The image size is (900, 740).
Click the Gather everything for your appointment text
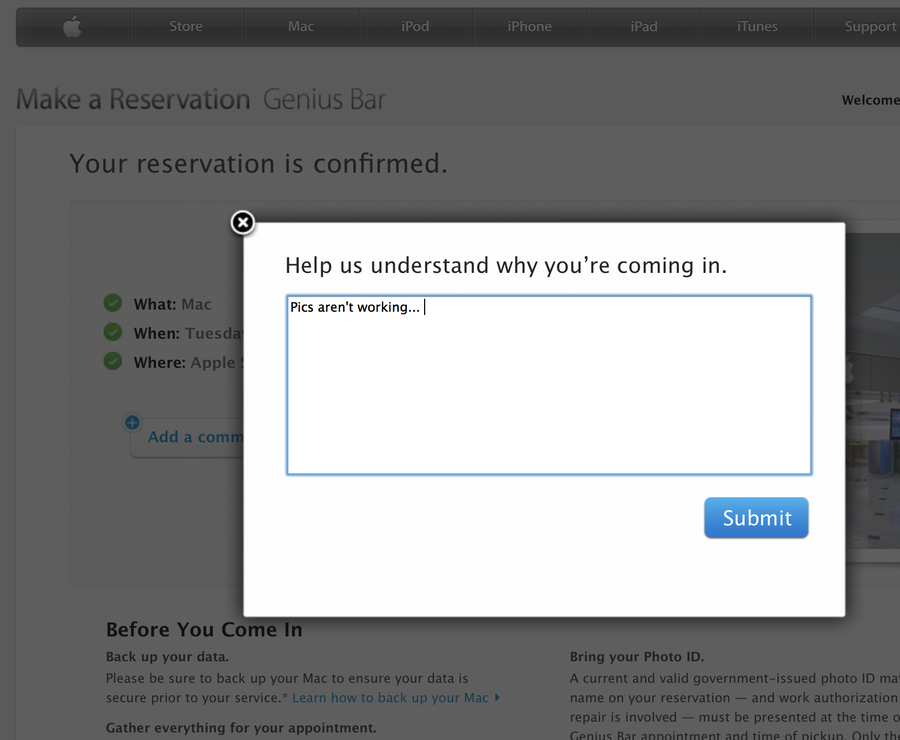coord(241,728)
